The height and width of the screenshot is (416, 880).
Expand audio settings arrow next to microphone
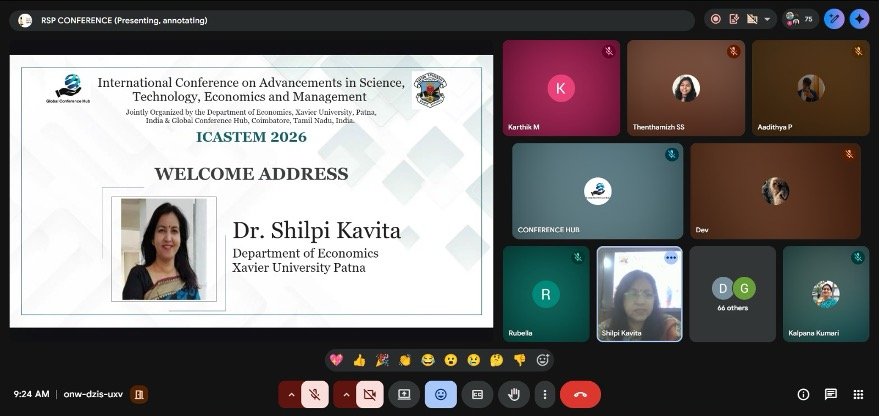pos(291,395)
